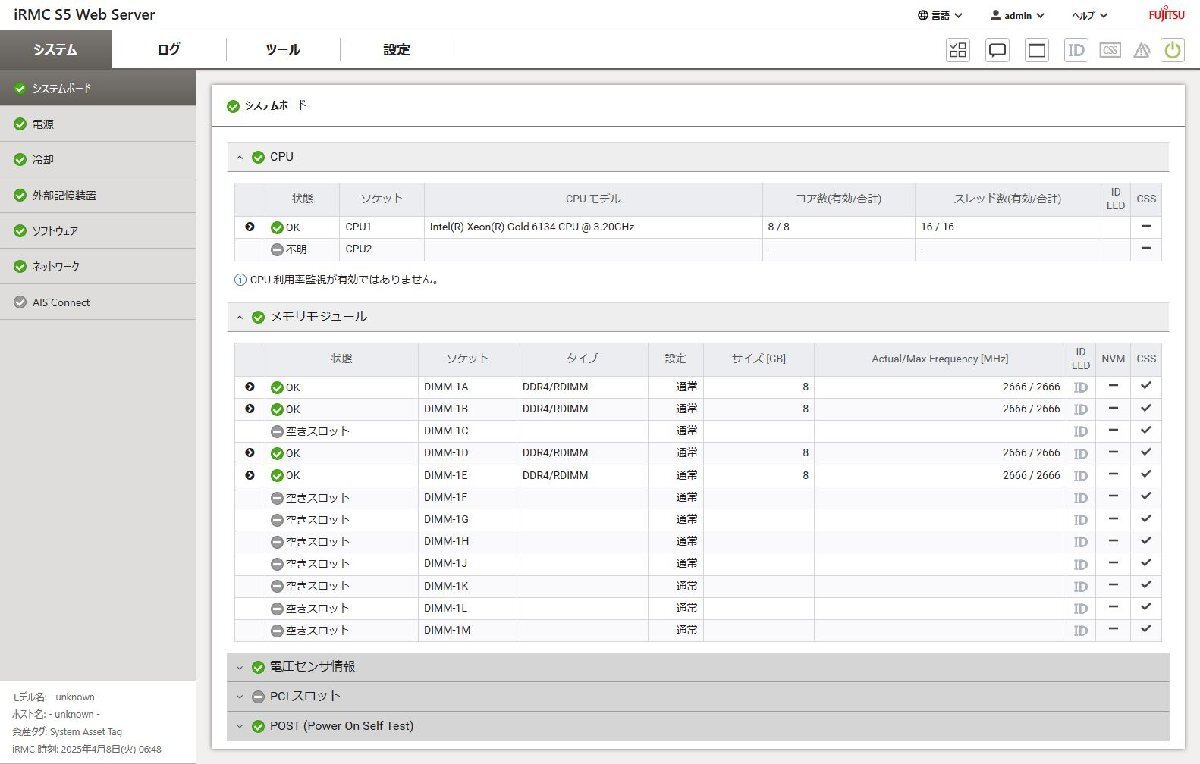Click the info icon beside the CPU utilization notice
1200x764 pixels.
tap(240, 280)
